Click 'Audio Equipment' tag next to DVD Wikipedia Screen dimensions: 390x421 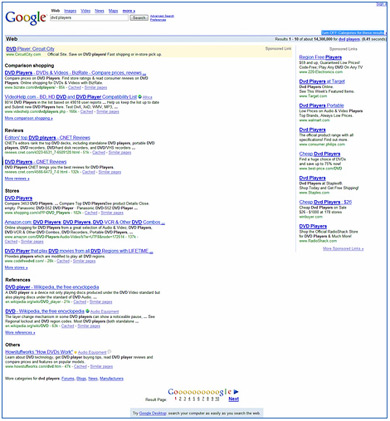tap(104, 312)
